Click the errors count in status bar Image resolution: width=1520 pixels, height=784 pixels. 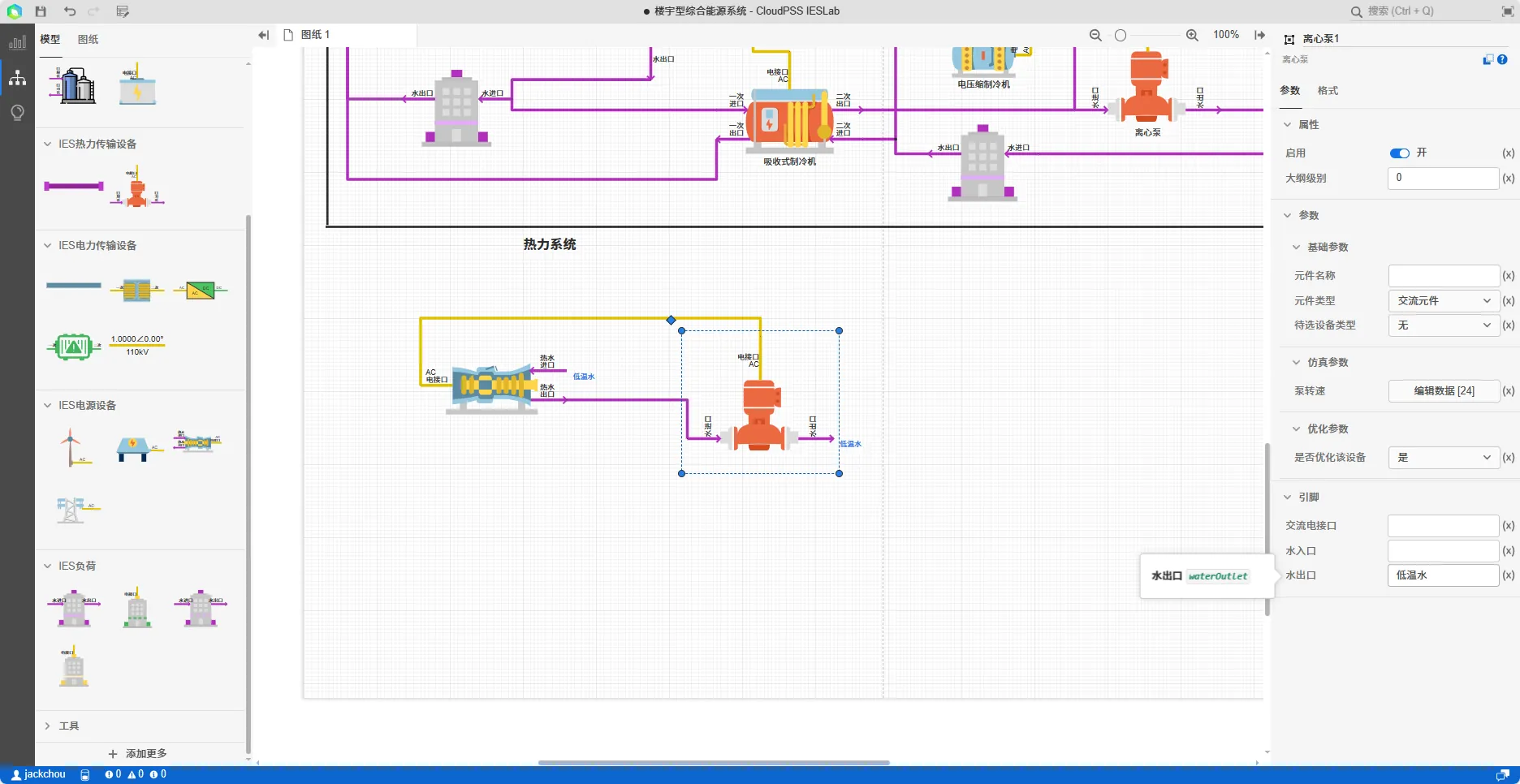click(113, 774)
